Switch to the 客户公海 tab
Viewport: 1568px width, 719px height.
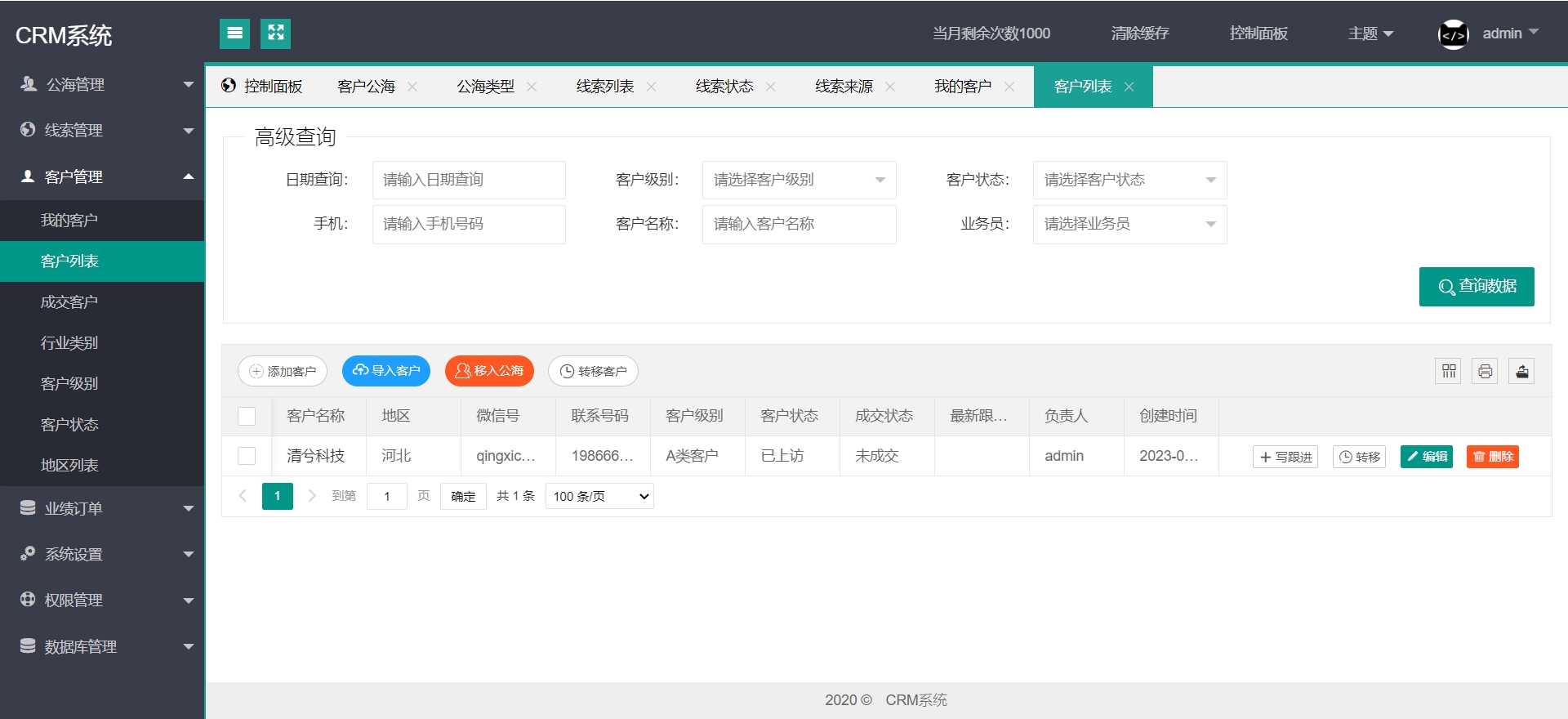(366, 87)
